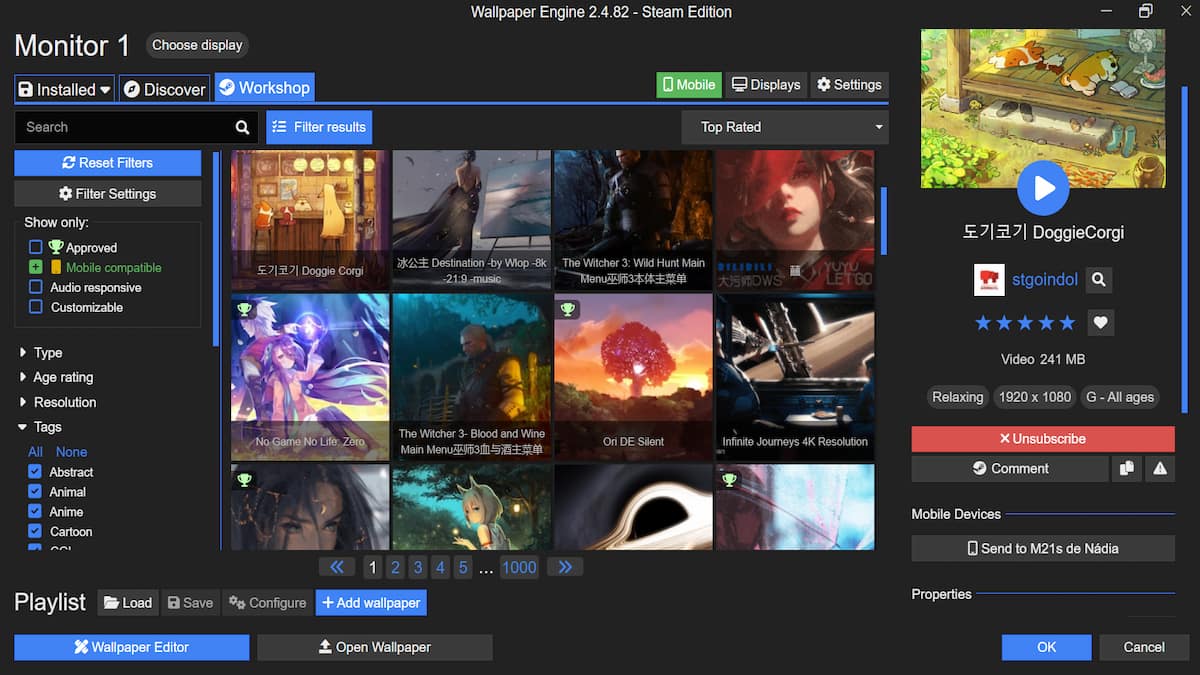Click the copy icon beside Comment

tap(1125, 468)
